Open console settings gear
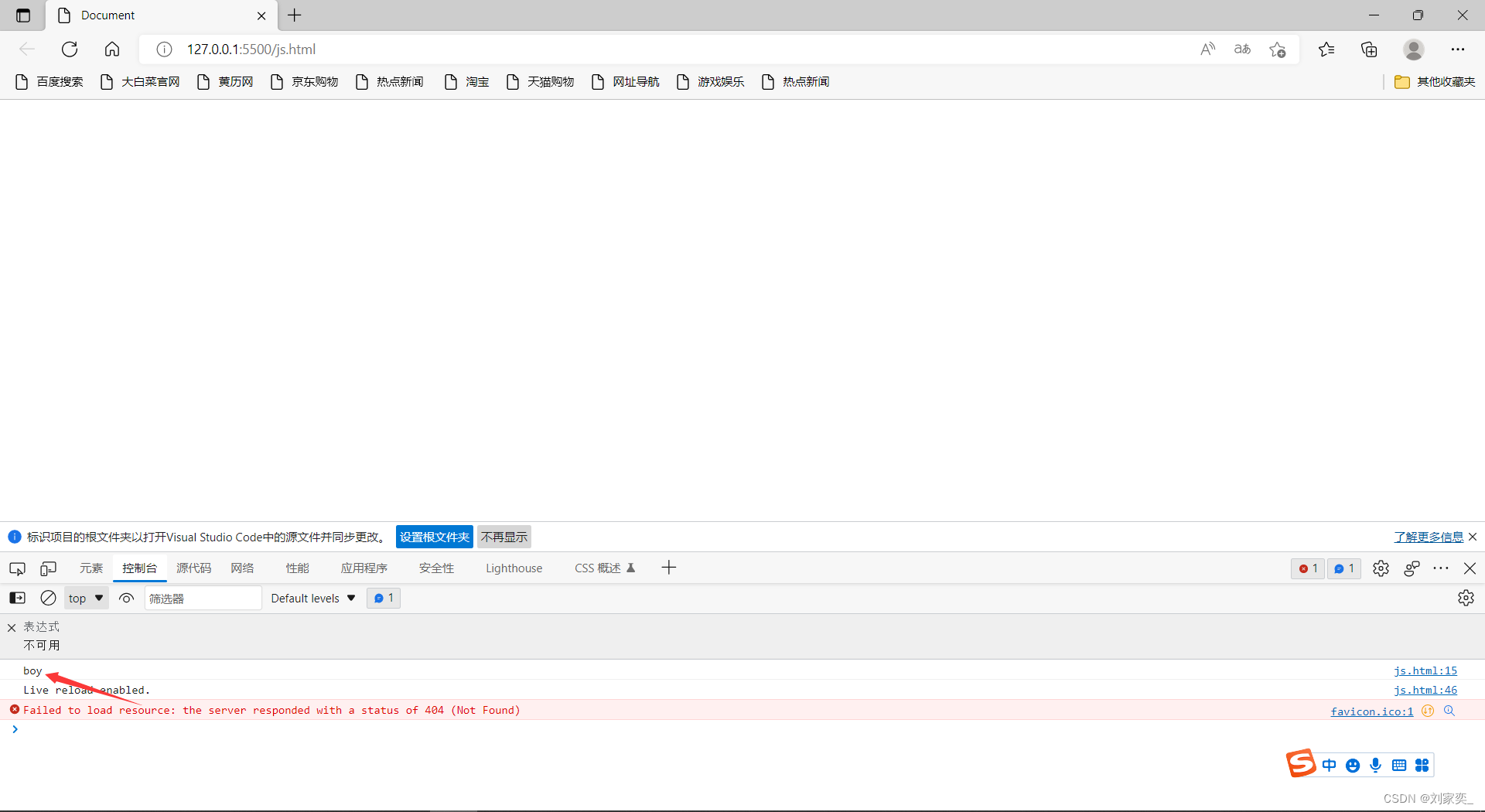The width and height of the screenshot is (1485, 812). click(1466, 598)
